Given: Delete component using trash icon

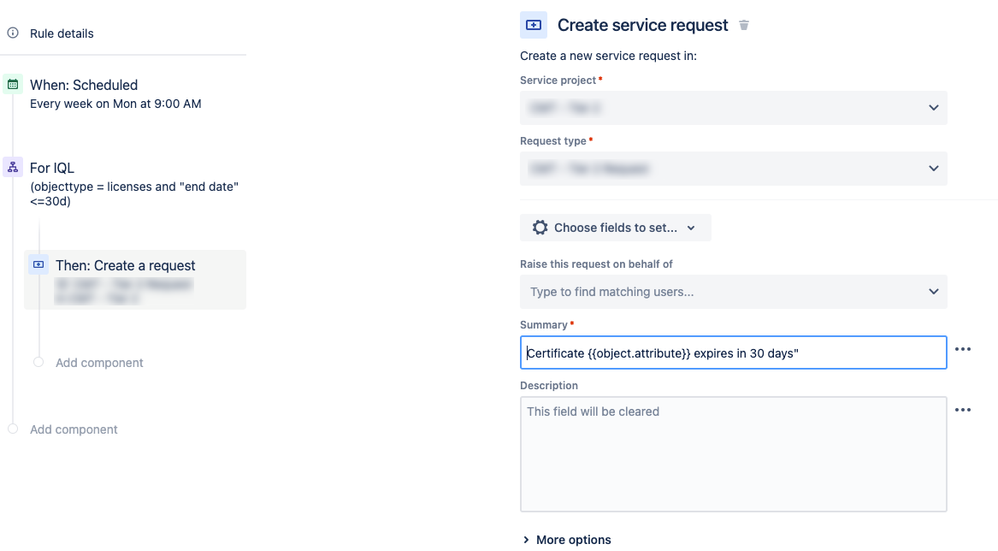Looking at the screenshot, I should pyautogui.click(x=744, y=25).
